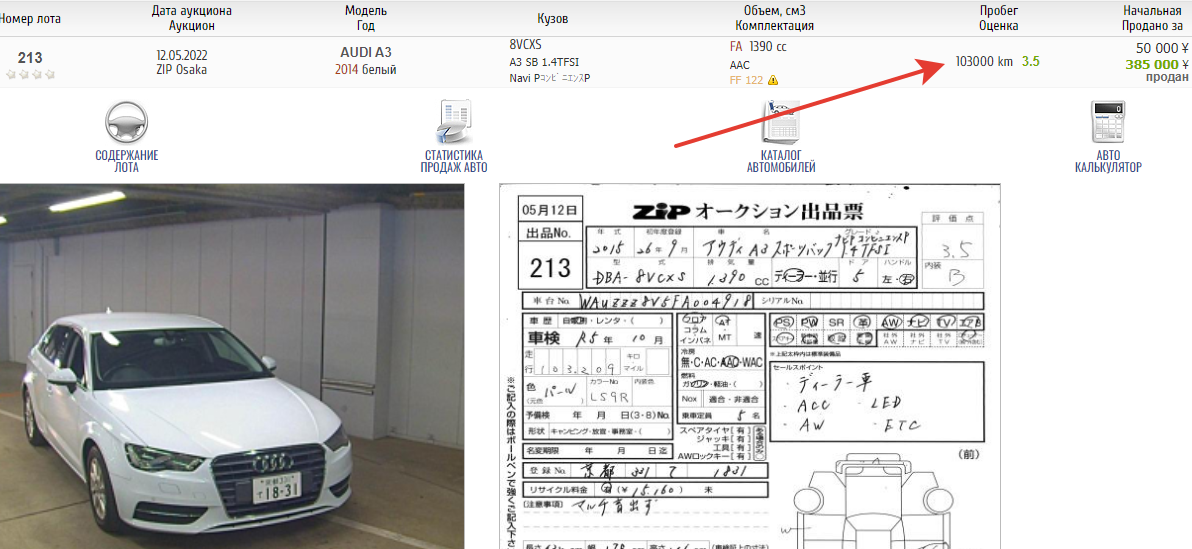Image resolution: width=1192 pixels, height=549 pixels.
Task: Click the green 3.5 grade score
Action: click(1031, 62)
